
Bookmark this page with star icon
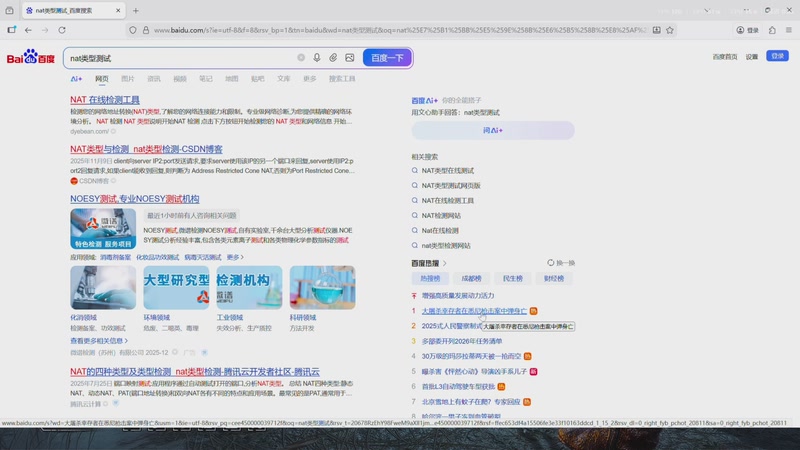(670, 30)
